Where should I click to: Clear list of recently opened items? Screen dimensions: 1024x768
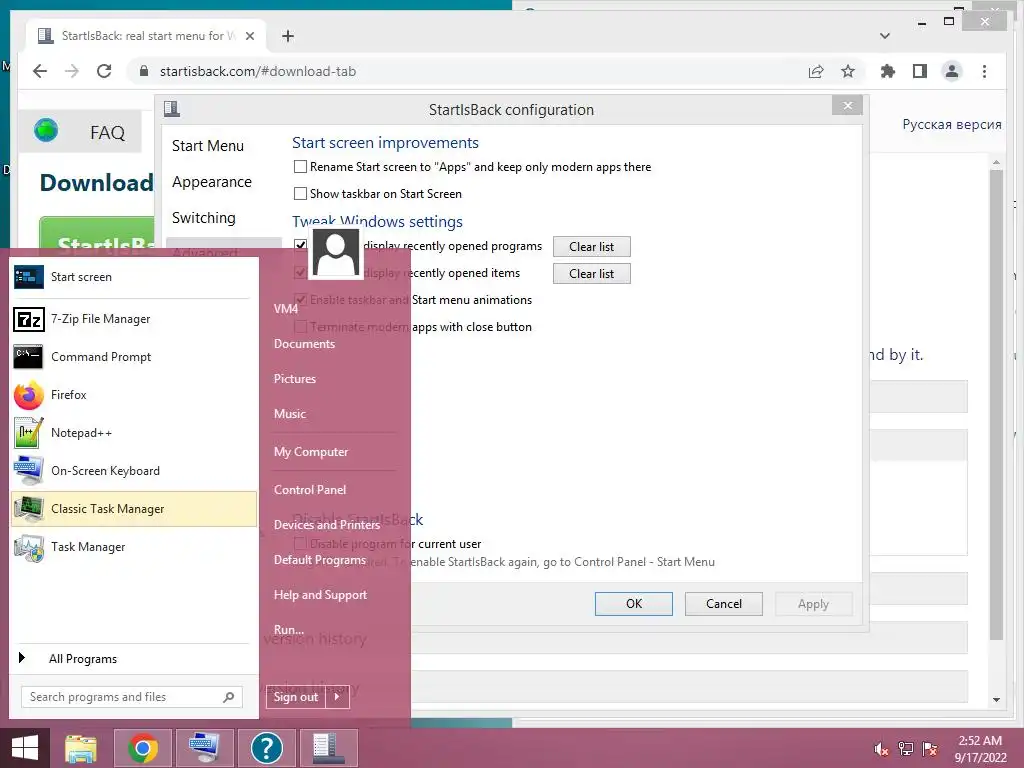(592, 274)
